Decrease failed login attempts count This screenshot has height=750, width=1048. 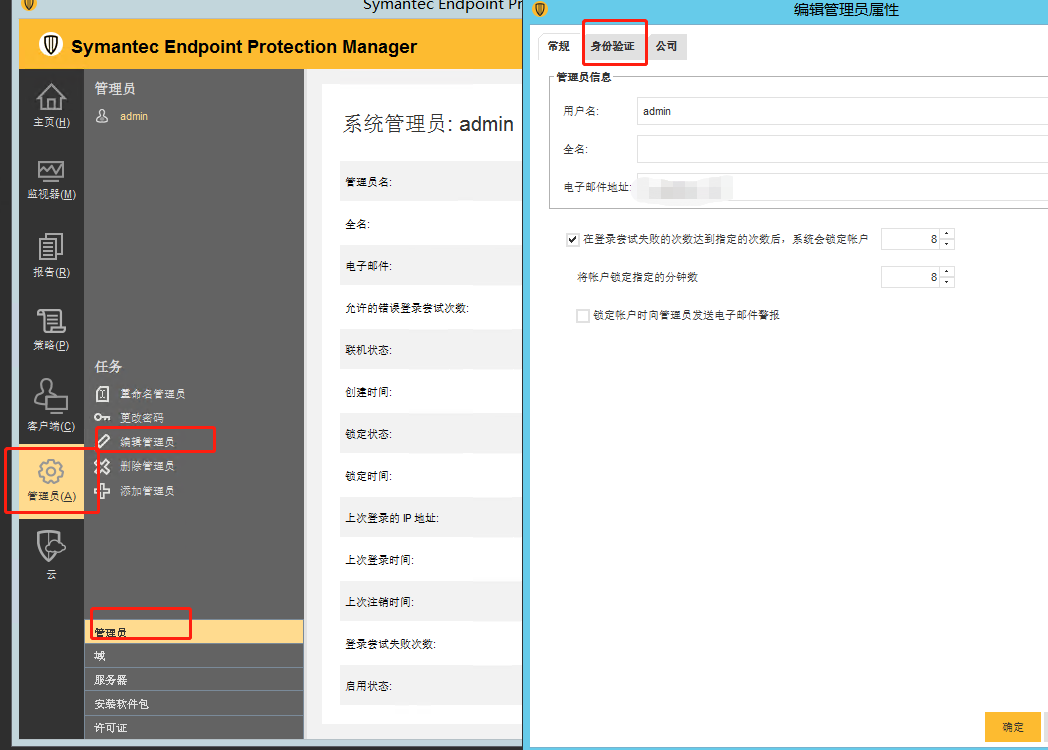pyautogui.click(x=947, y=244)
